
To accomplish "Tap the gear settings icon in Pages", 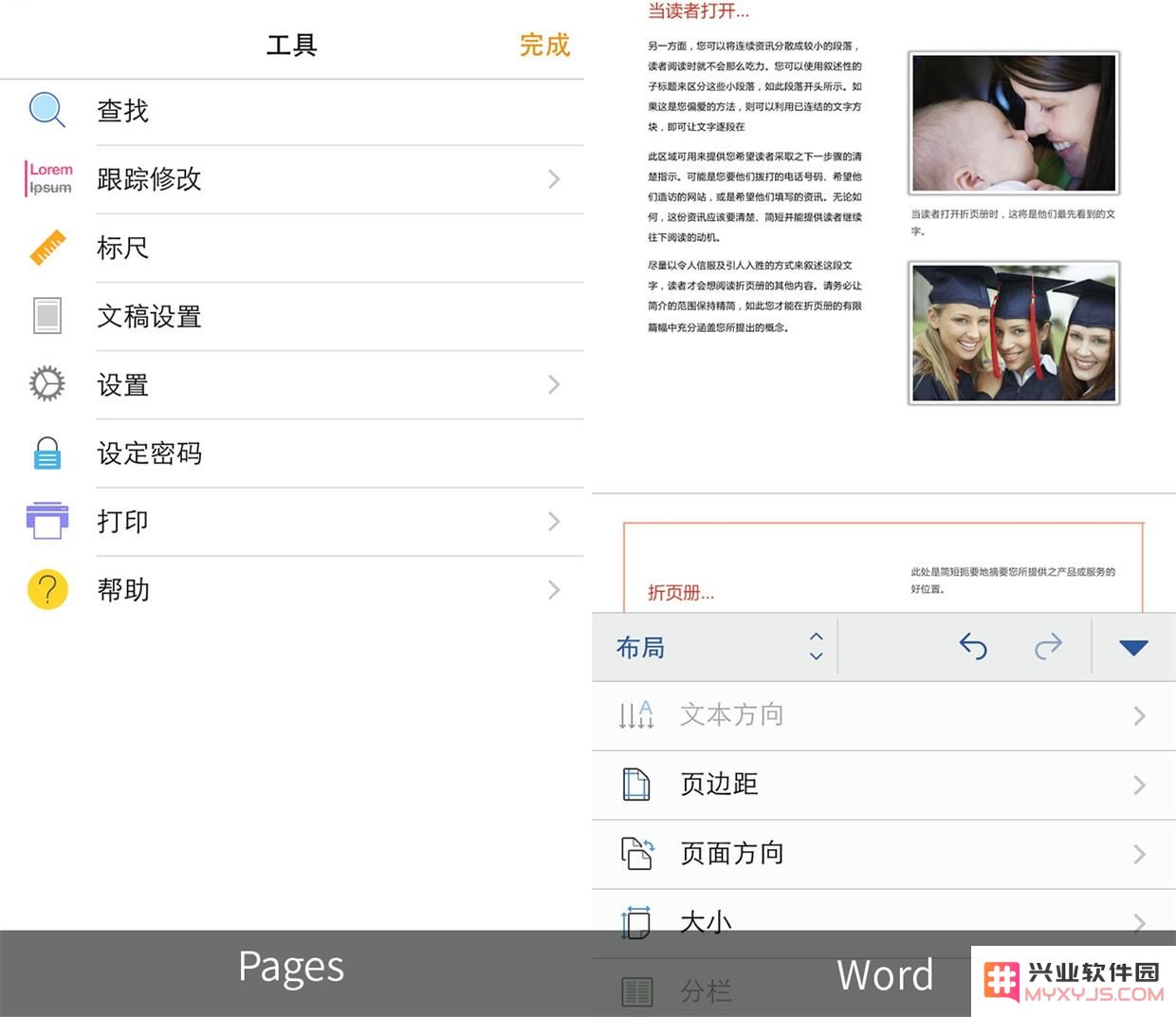I will [47, 384].
